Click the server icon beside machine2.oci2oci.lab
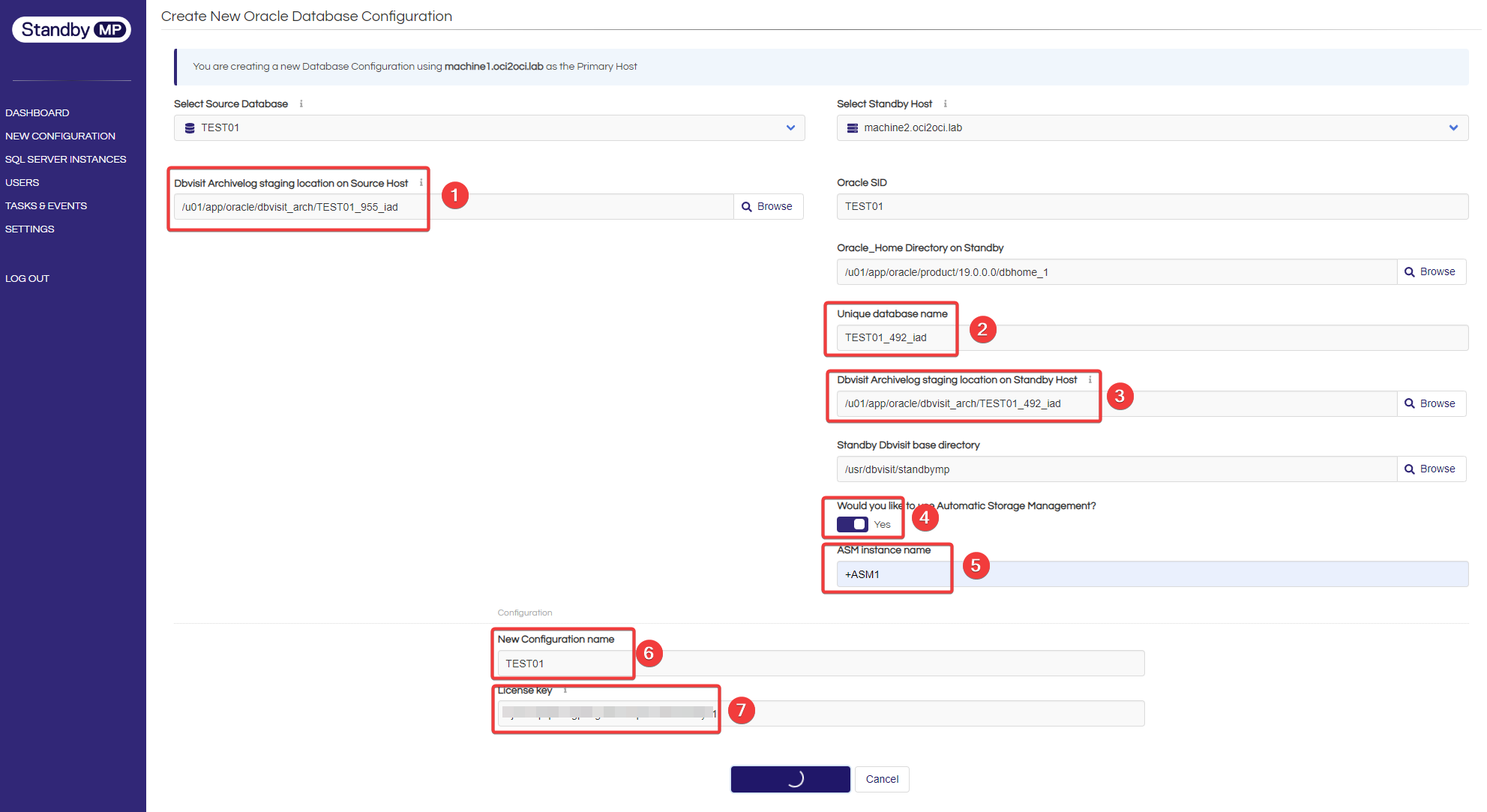 853,128
